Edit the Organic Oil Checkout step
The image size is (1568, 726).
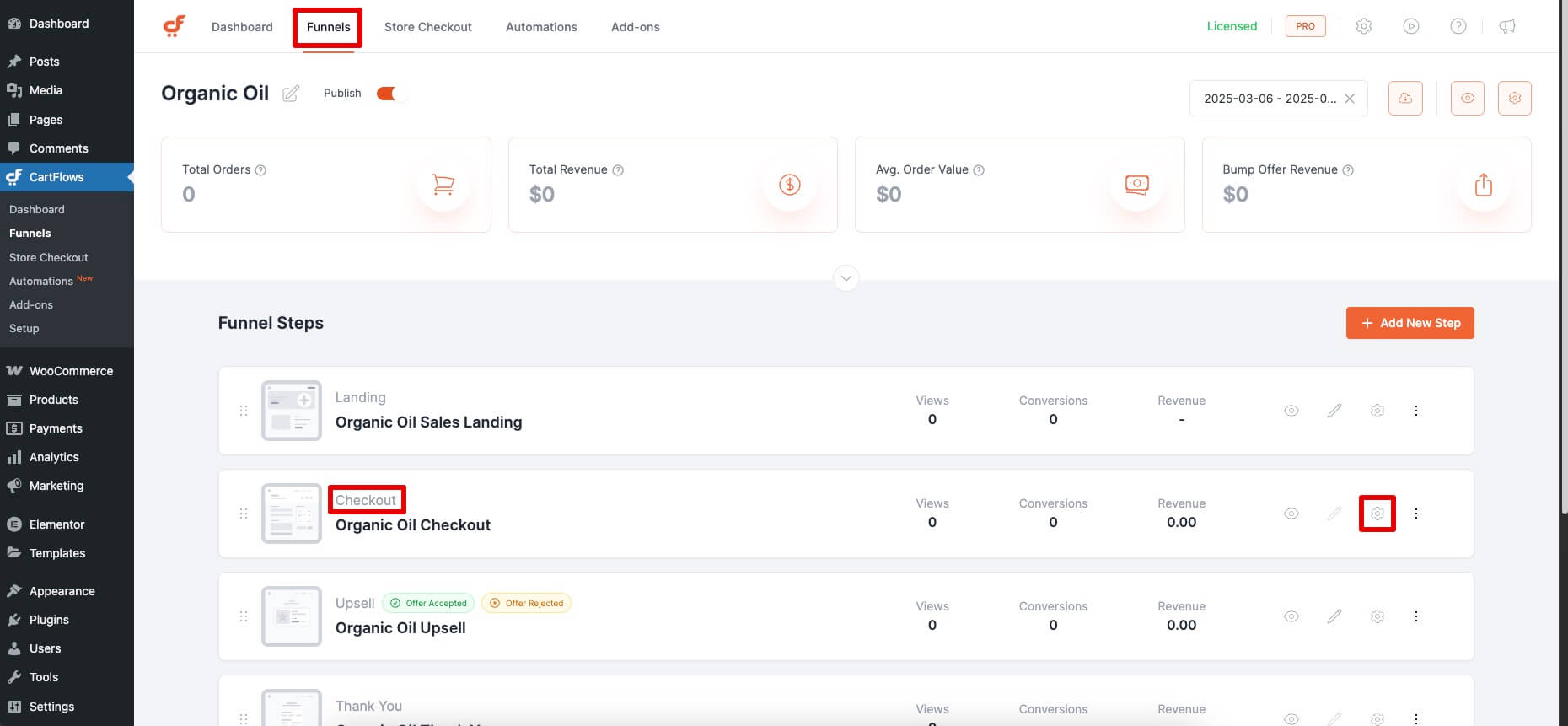[1334, 514]
